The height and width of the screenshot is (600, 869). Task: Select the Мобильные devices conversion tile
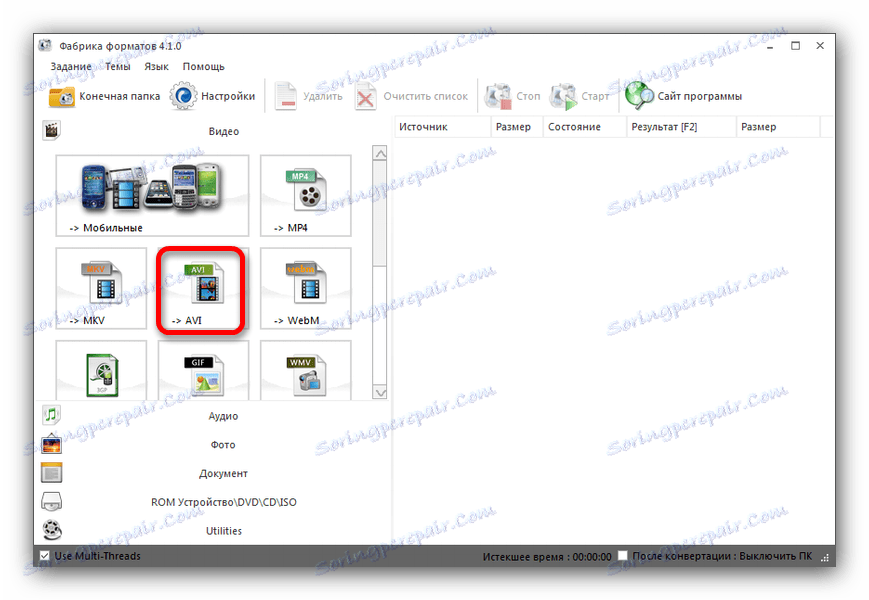tap(152, 196)
